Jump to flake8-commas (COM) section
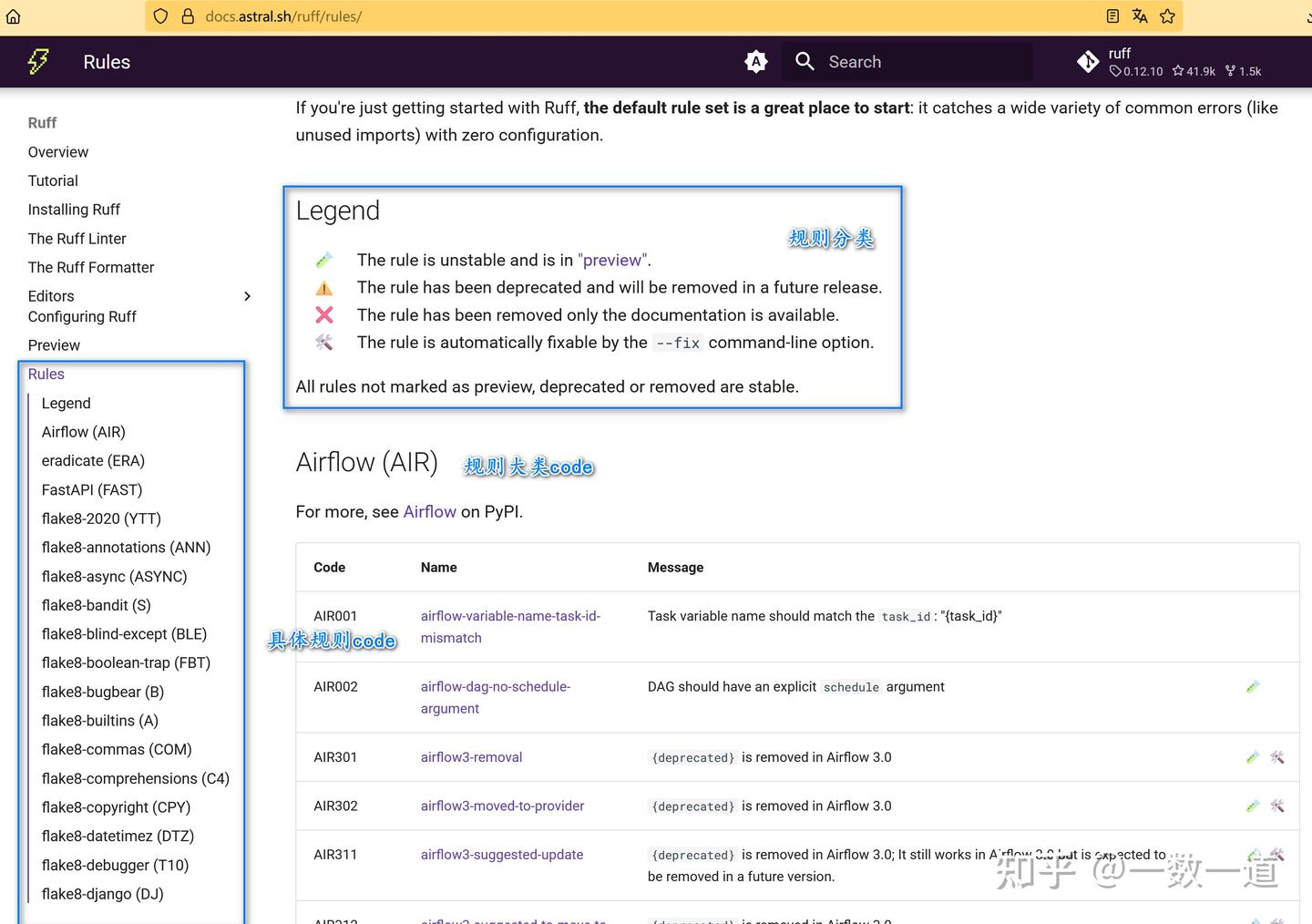Screen dimensions: 1312x924 [x=117, y=749]
